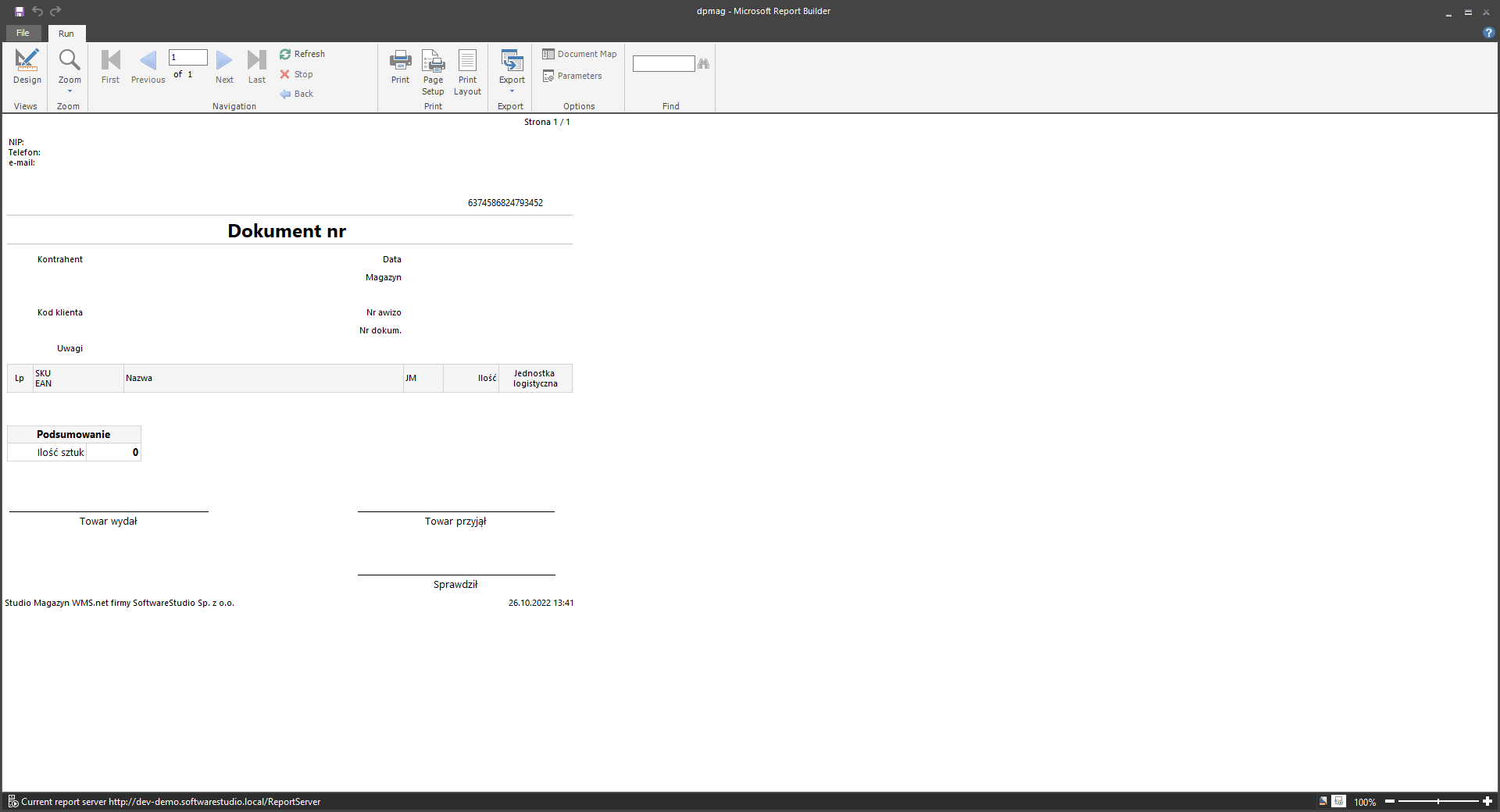Toggle the Parameters pane
Screen dimensions: 1500x812
pyautogui.click(x=573, y=76)
